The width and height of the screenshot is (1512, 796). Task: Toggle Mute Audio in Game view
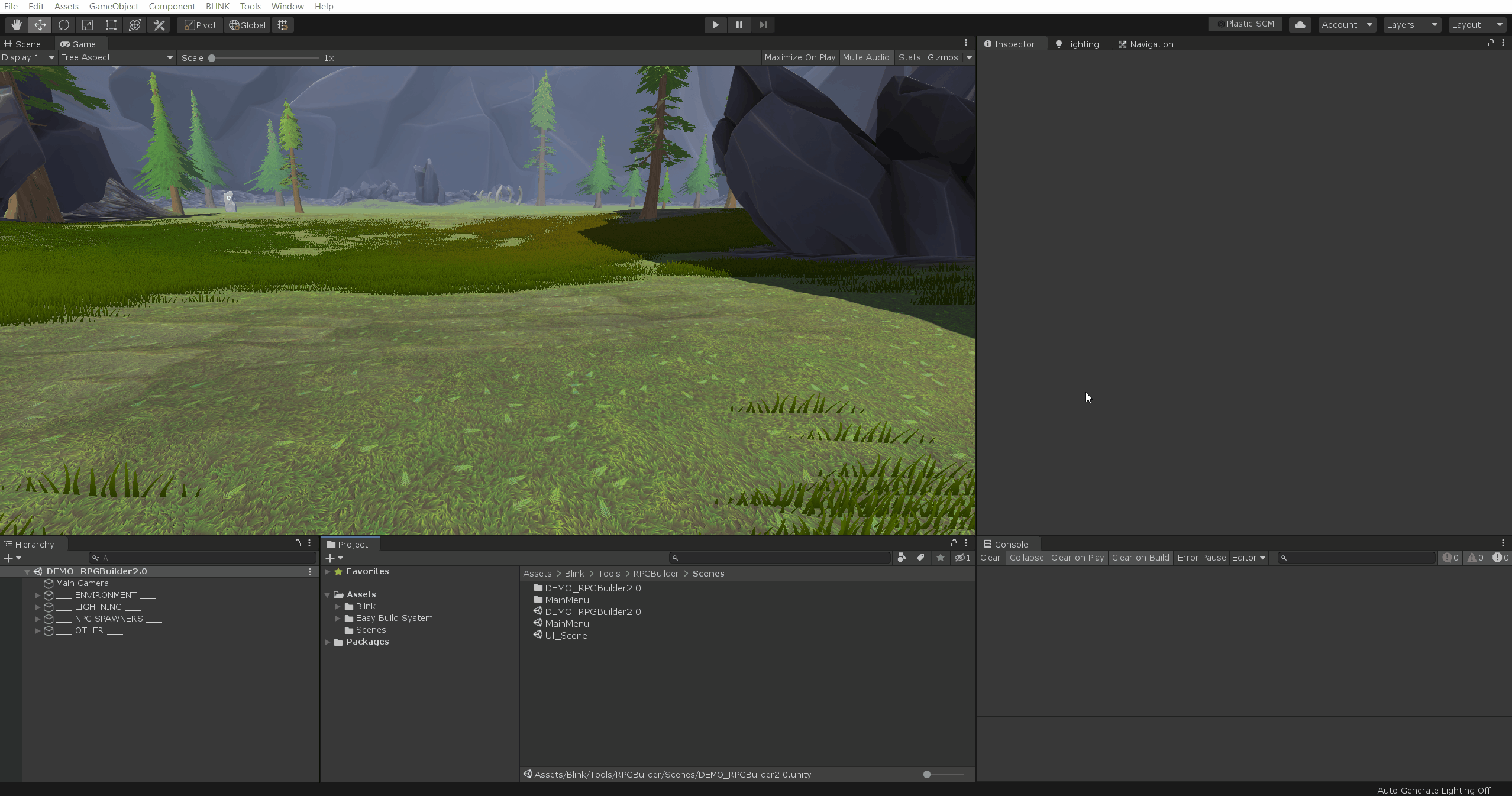tap(865, 57)
